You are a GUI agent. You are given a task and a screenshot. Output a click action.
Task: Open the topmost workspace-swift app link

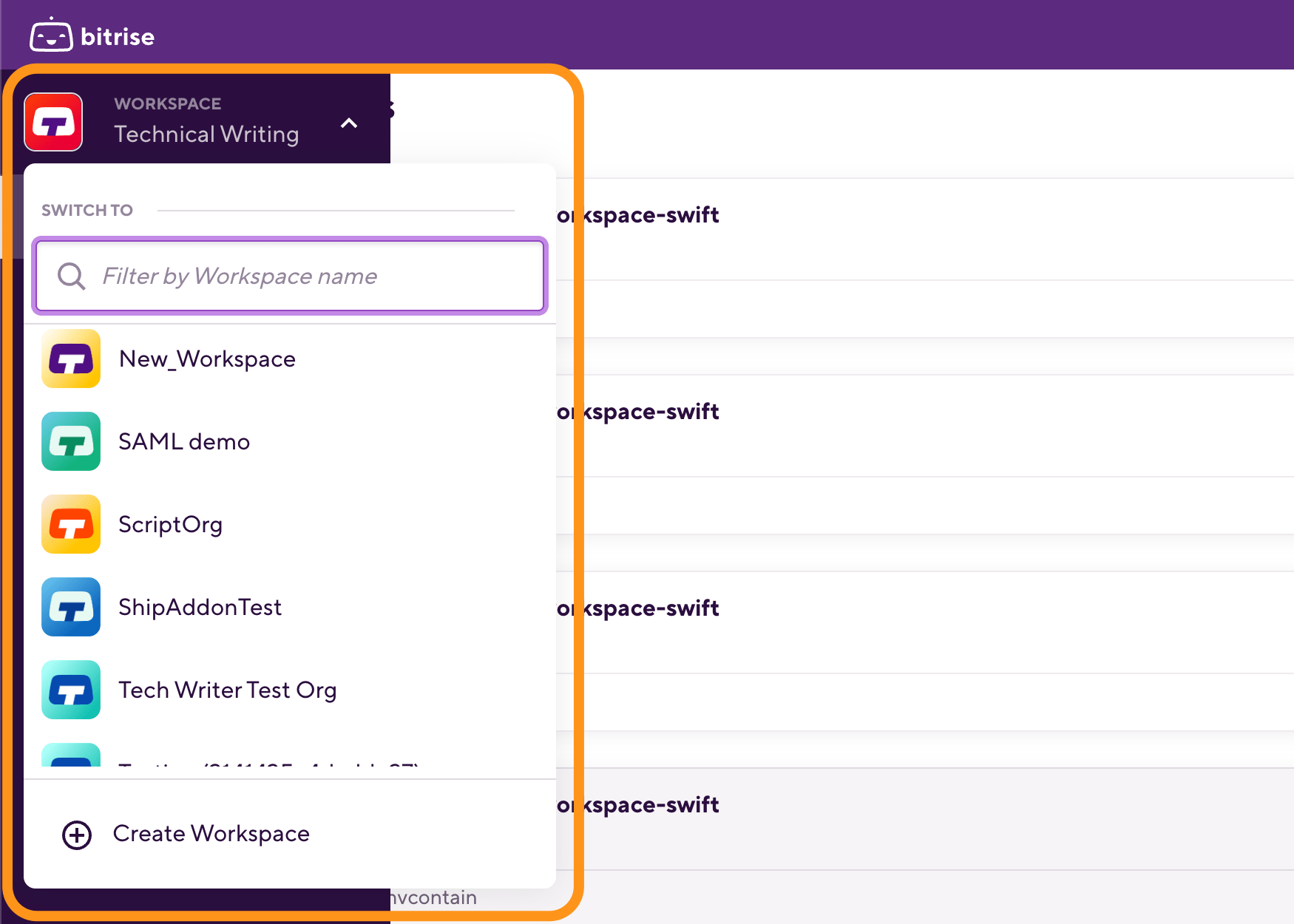[638, 214]
